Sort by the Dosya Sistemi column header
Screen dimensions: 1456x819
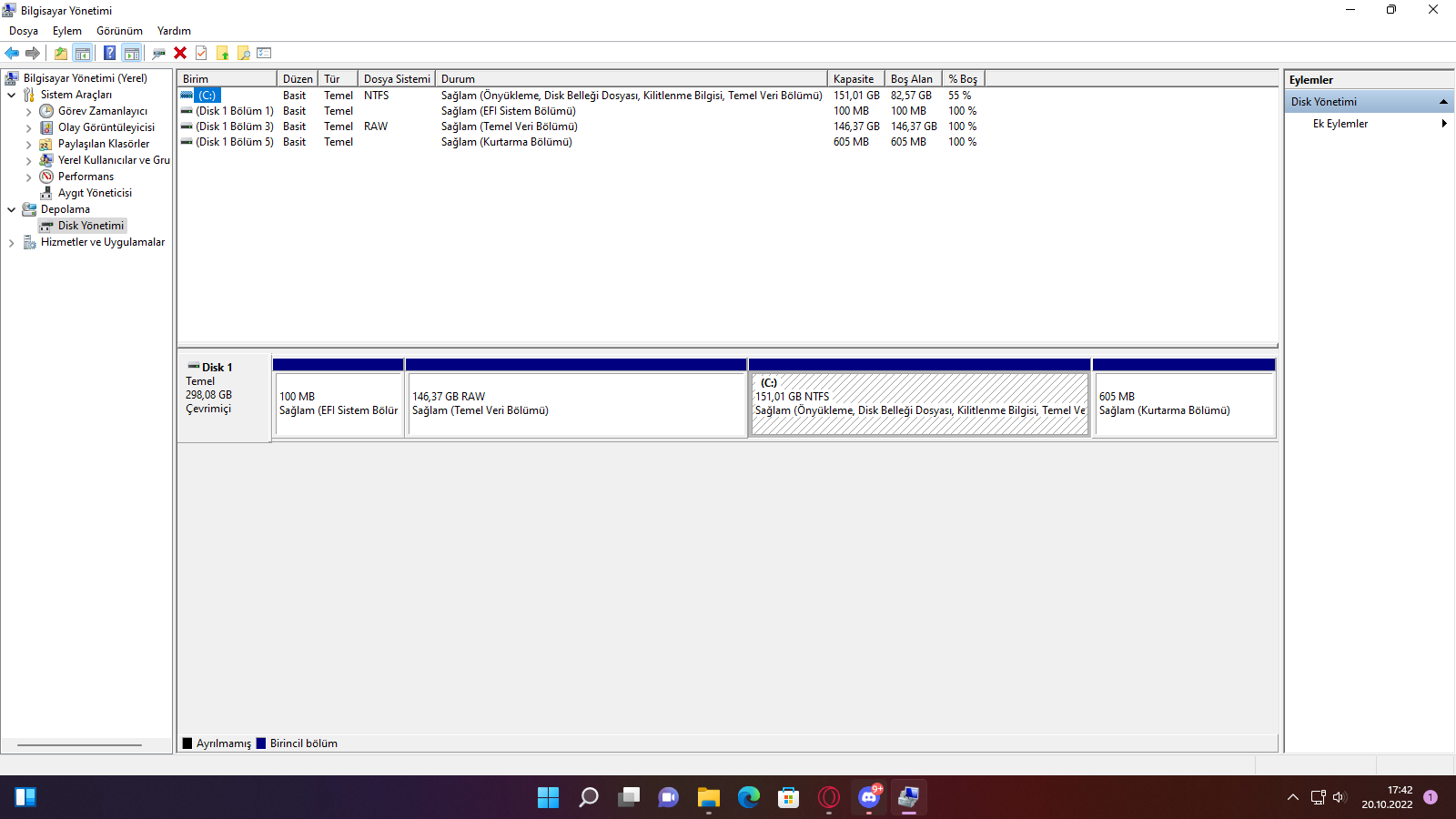[397, 79]
